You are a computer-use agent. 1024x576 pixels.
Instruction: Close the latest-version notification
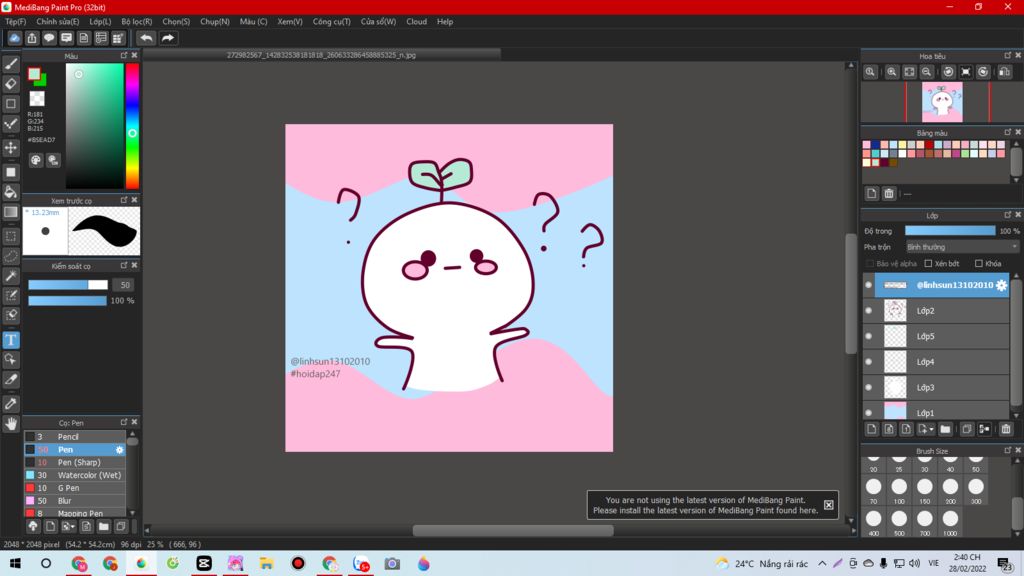point(828,505)
